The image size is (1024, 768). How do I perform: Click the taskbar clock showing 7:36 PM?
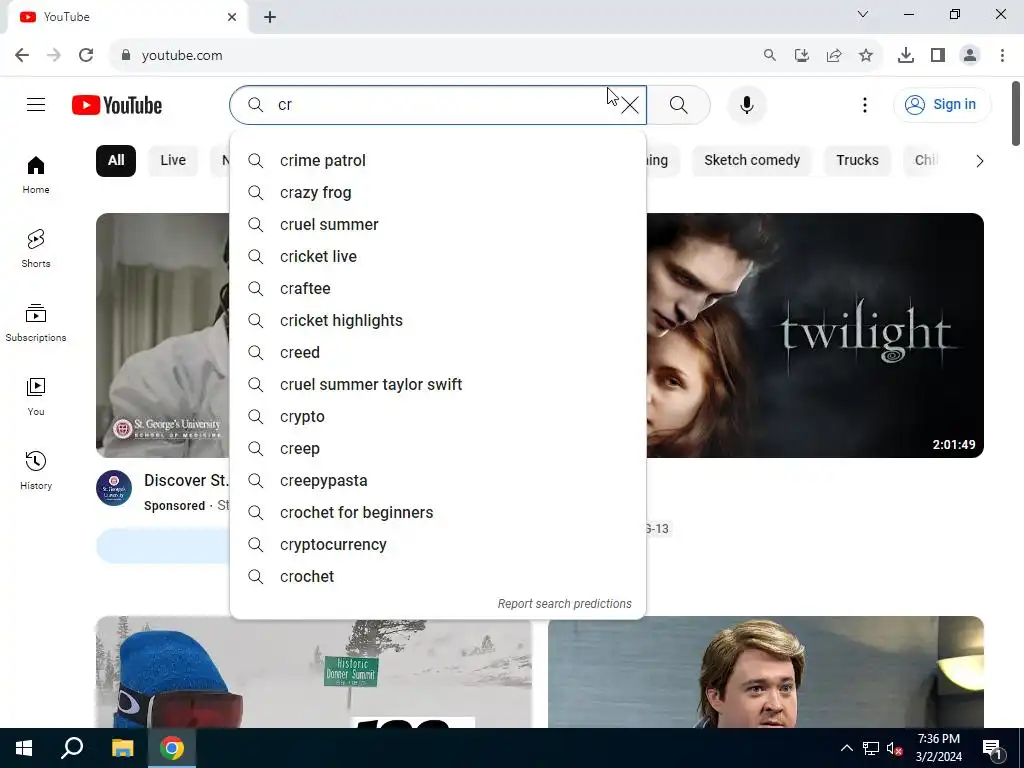[x=938, y=748]
